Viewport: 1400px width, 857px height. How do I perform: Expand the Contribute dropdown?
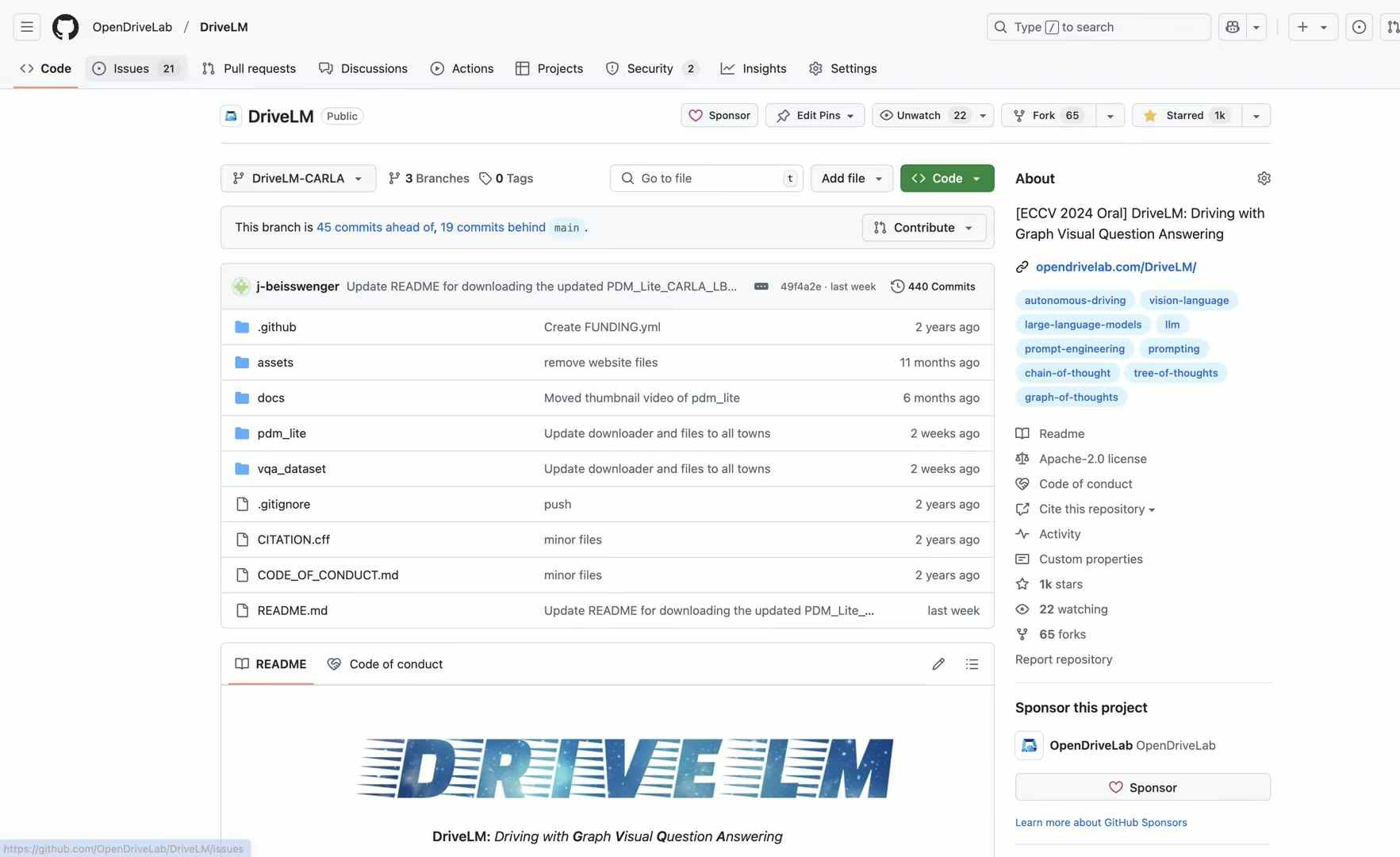pos(923,228)
